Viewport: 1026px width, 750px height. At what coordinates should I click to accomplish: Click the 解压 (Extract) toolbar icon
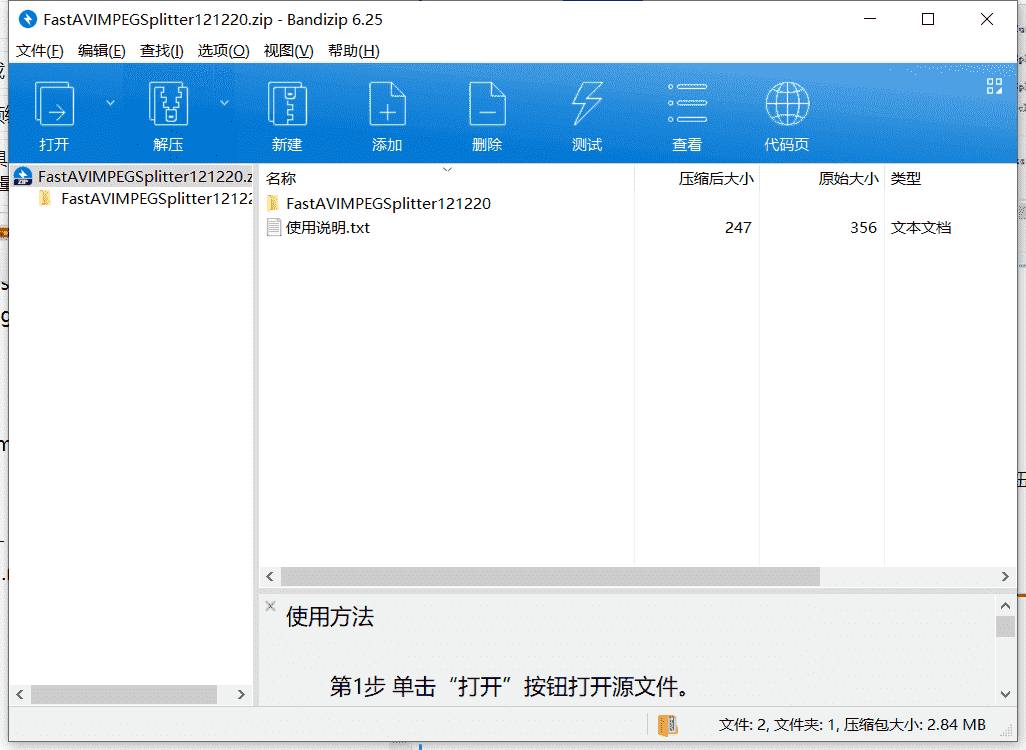(x=168, y=103)
